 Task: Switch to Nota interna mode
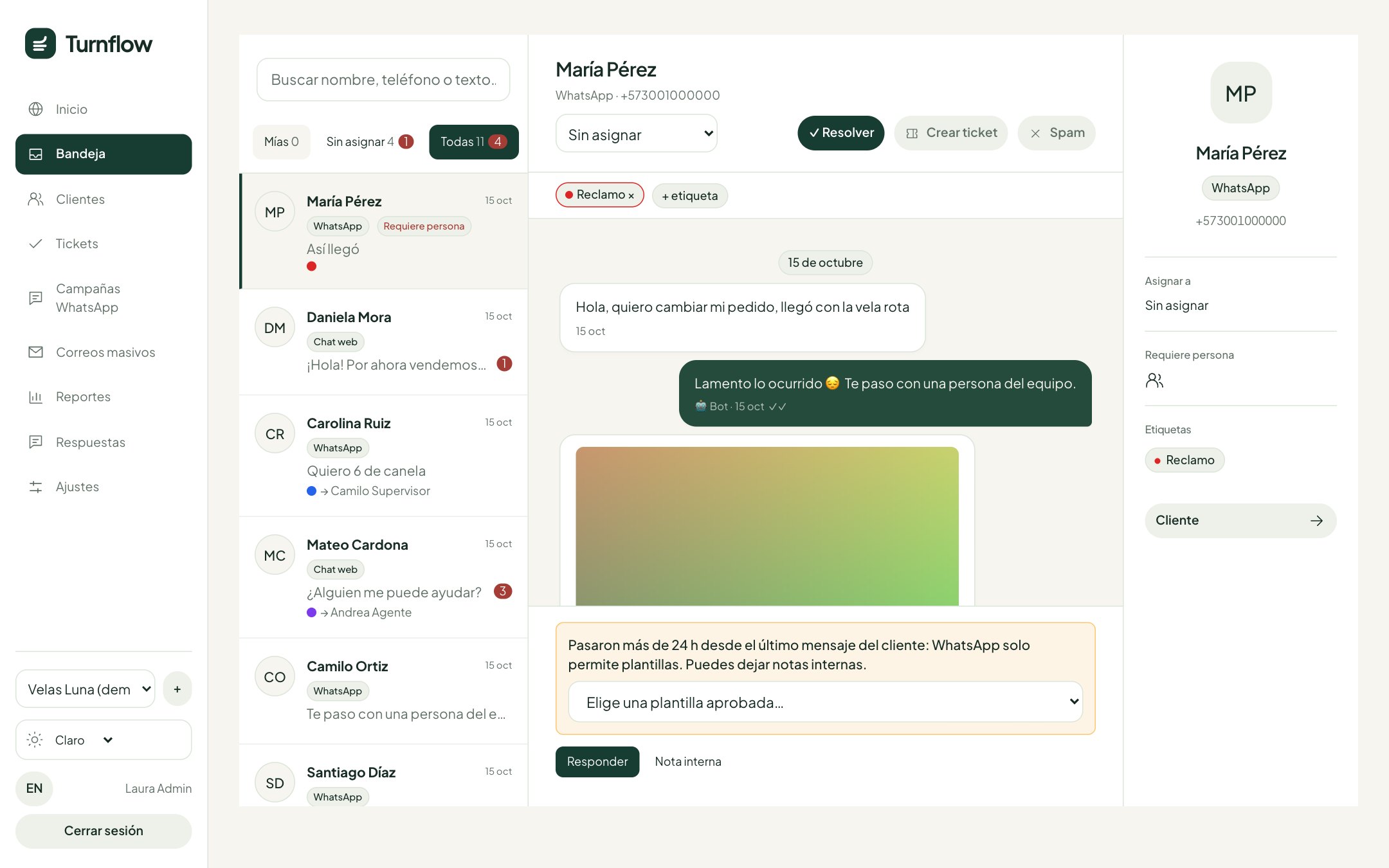pos(688,762)
